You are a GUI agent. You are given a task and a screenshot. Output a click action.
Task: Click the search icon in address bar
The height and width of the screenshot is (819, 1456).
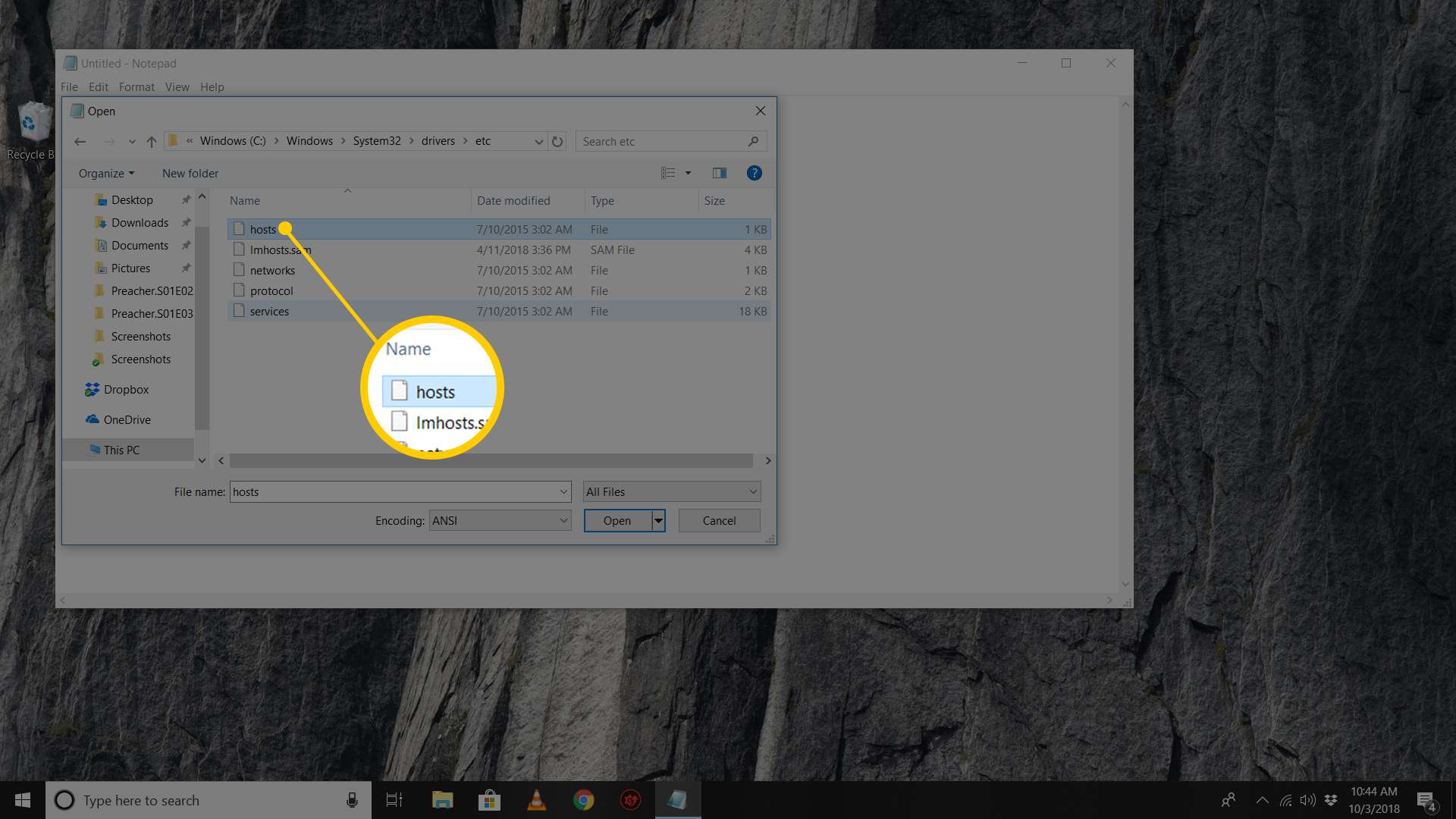click(752, 141)
